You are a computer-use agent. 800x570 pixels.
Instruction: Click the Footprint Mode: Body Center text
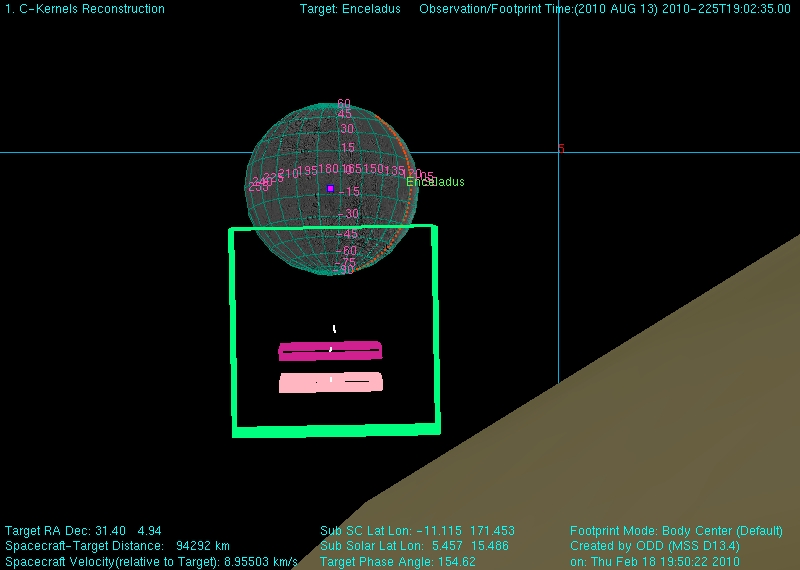[x=676, y=530]
